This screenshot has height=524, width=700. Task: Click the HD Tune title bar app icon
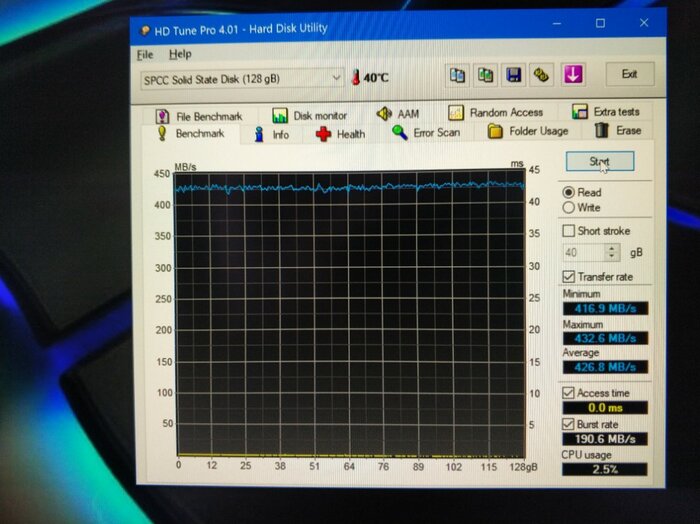coord(145,31)
